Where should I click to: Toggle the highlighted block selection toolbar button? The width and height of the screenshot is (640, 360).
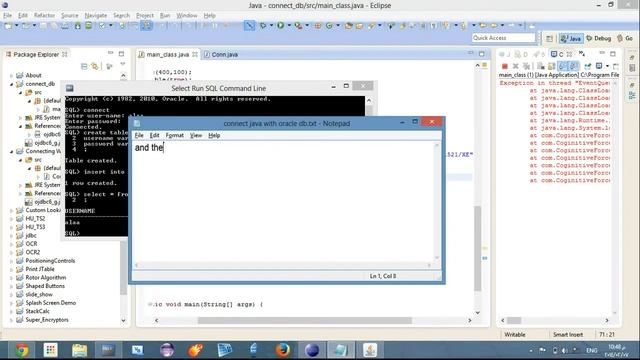coord(249,25)
